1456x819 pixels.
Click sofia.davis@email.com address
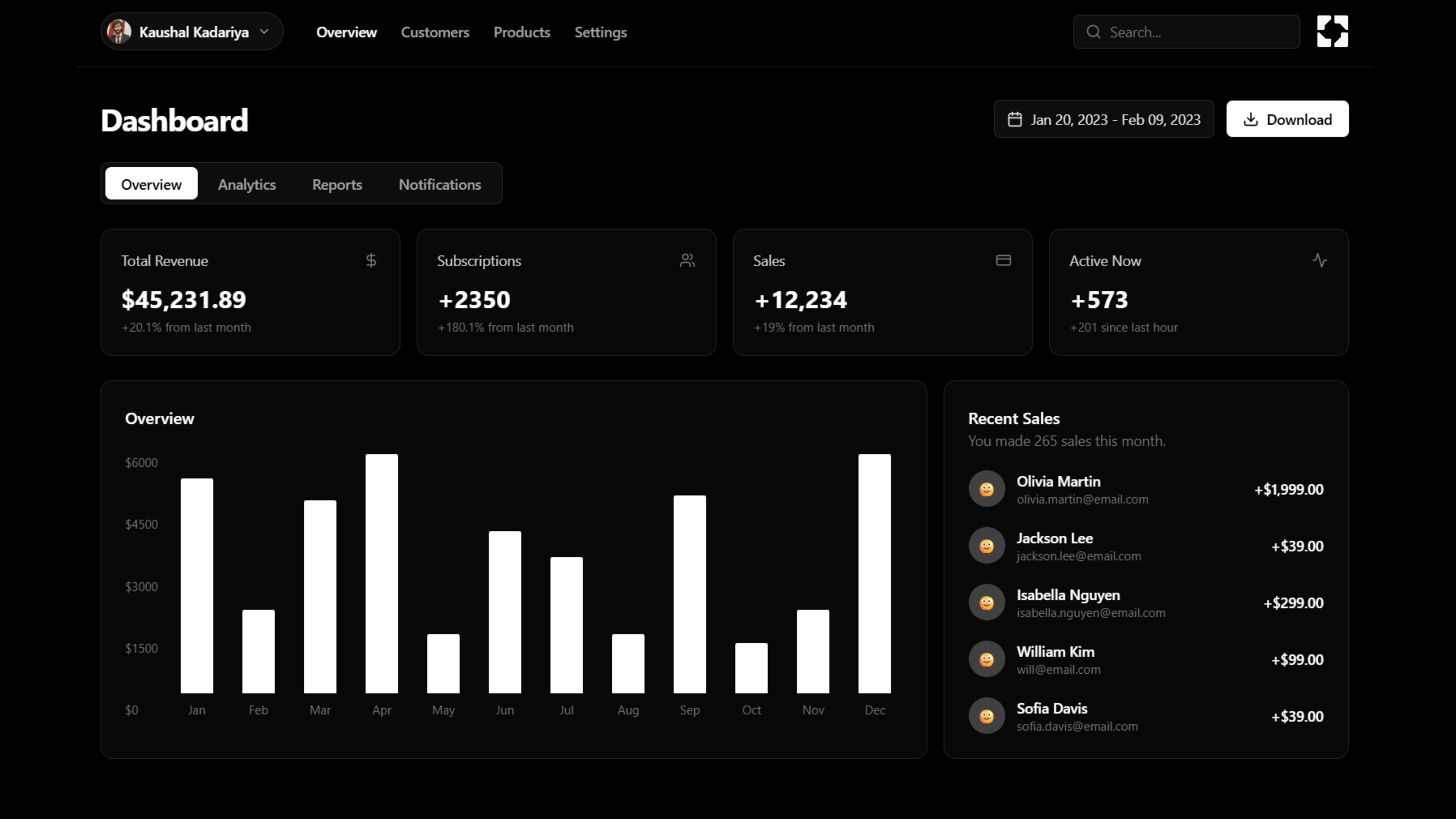(1077, 726)
